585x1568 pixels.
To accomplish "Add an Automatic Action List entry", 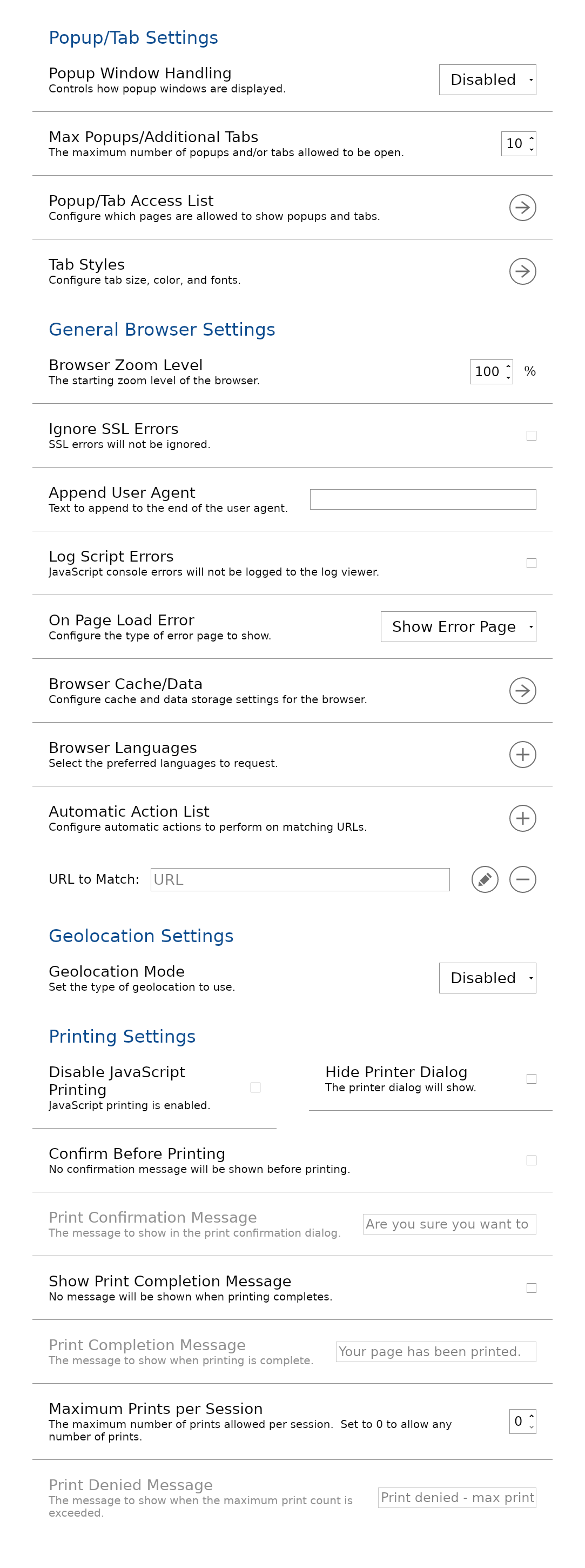I will [x=522, y=819].
